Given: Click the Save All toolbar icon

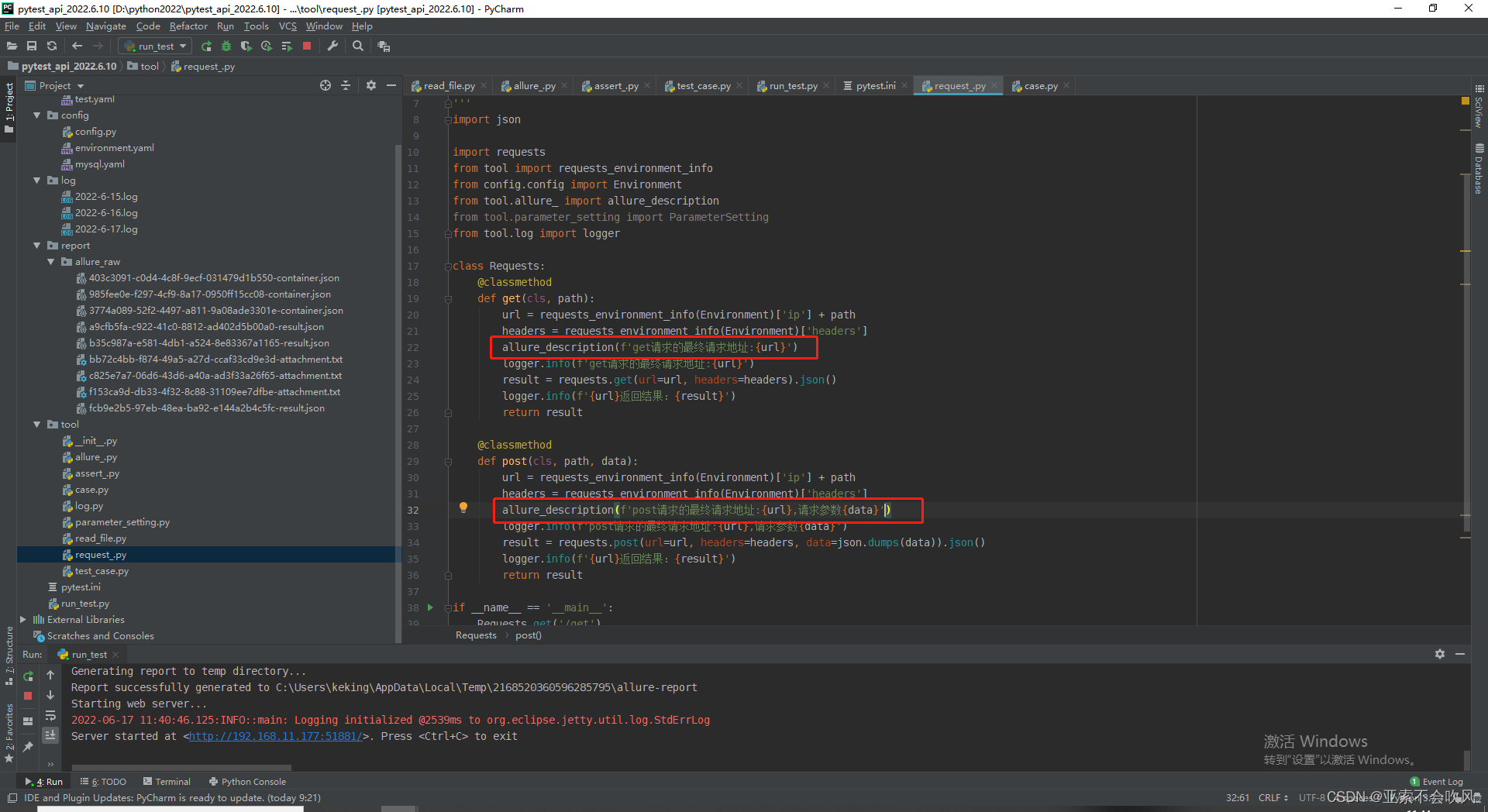Looking at the screenshot, I should coord(32,46).
